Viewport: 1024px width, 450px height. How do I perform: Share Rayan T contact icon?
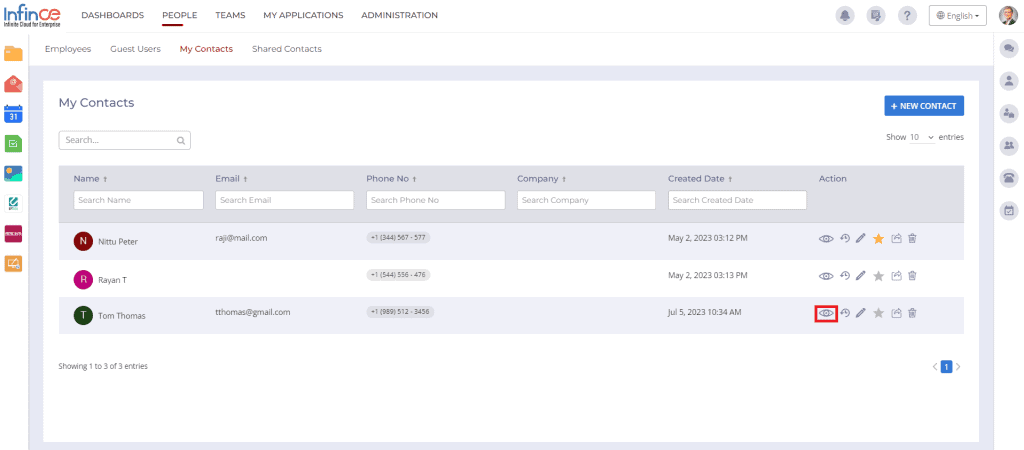coord(897,276)
